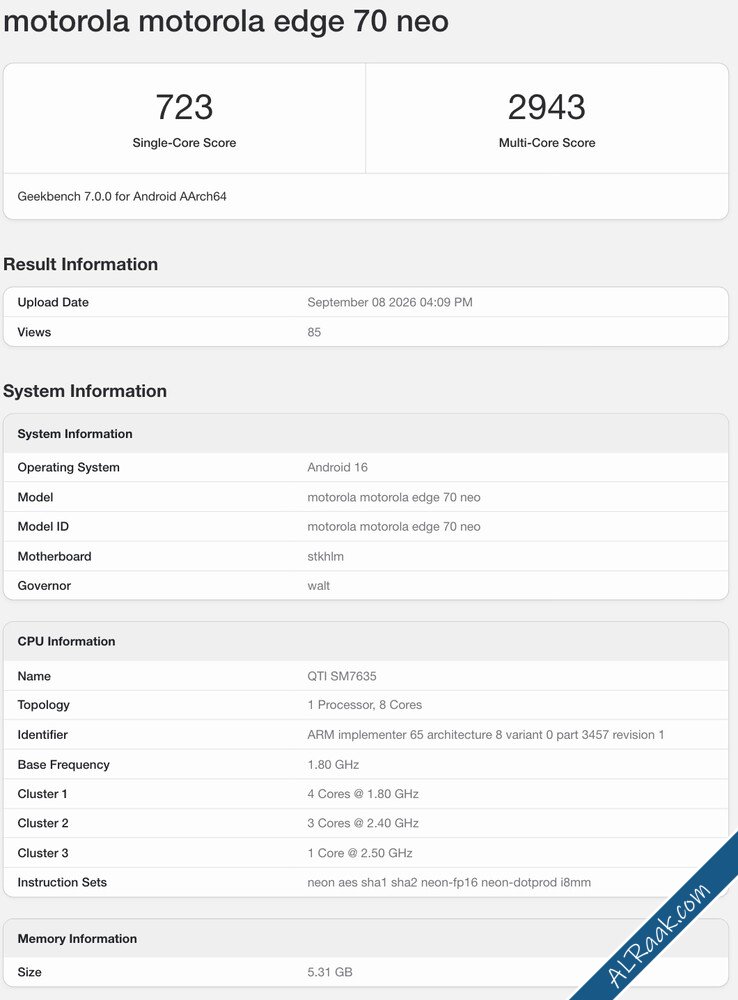Click the memory Size label

point(29,973)
